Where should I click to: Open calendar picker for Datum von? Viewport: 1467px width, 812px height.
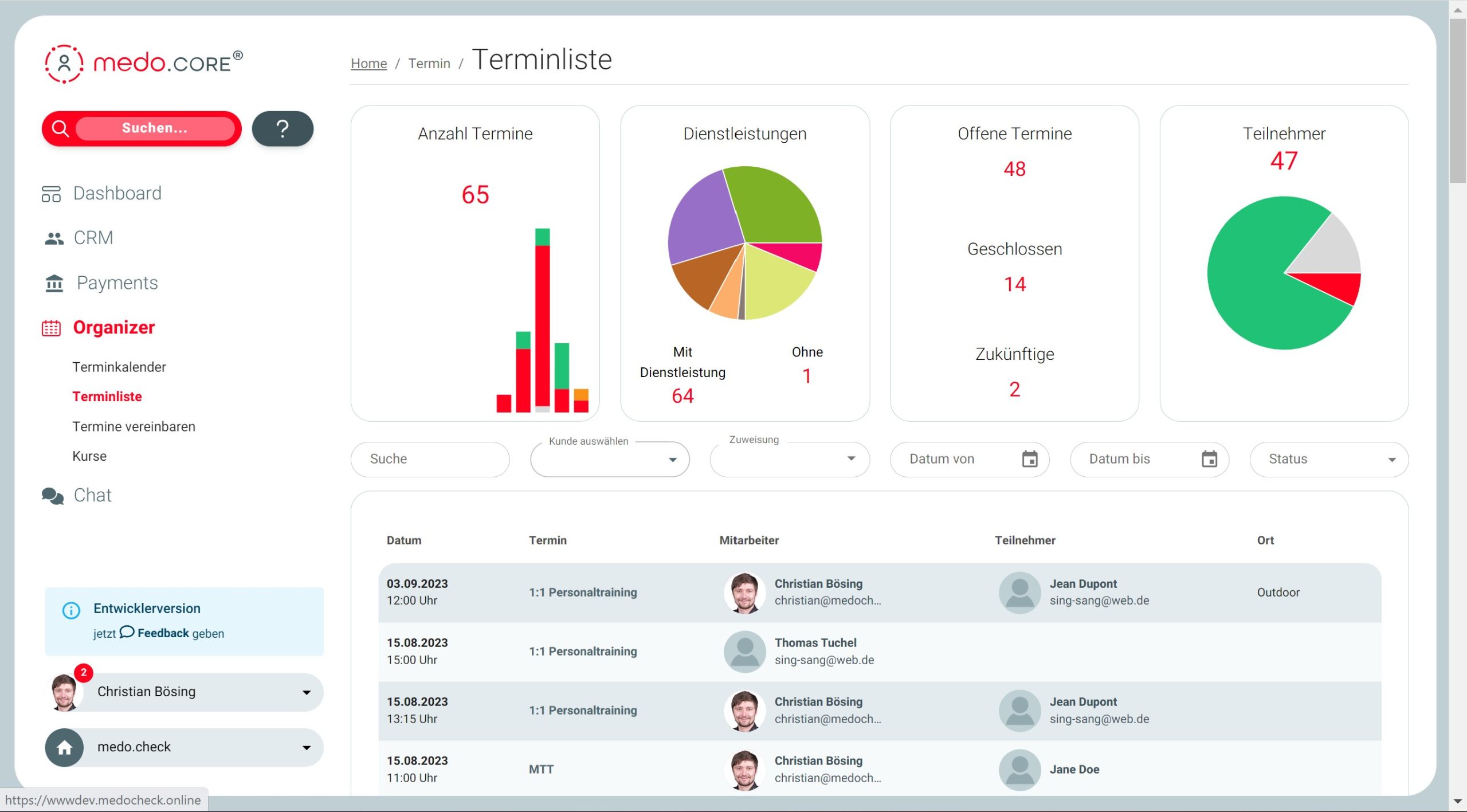1029,459
